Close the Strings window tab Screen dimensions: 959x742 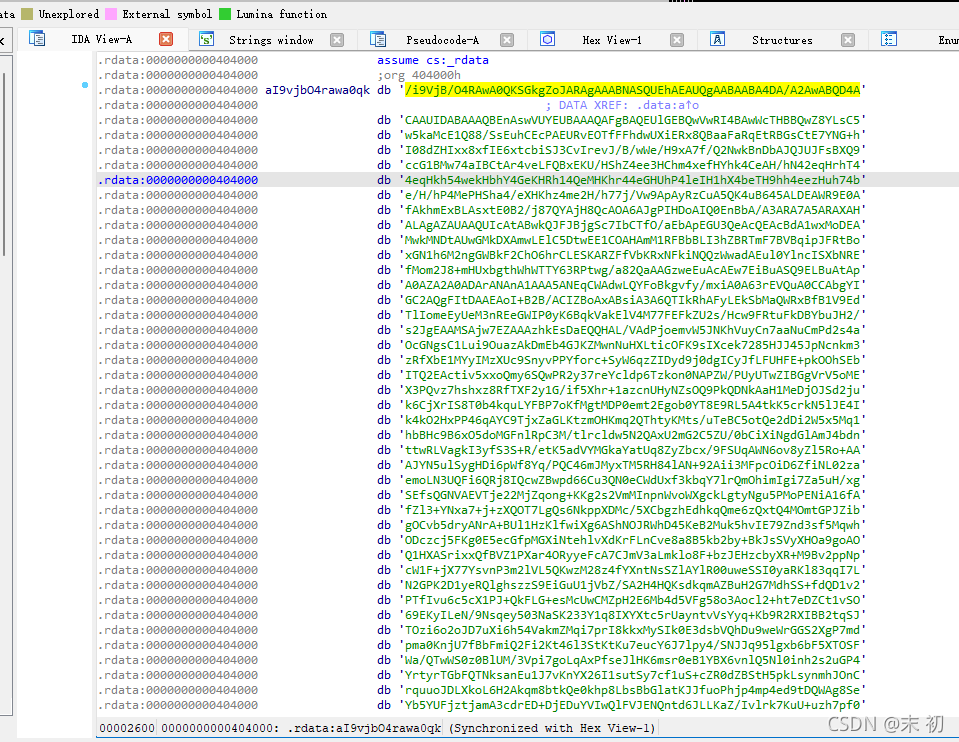[337, 40]
